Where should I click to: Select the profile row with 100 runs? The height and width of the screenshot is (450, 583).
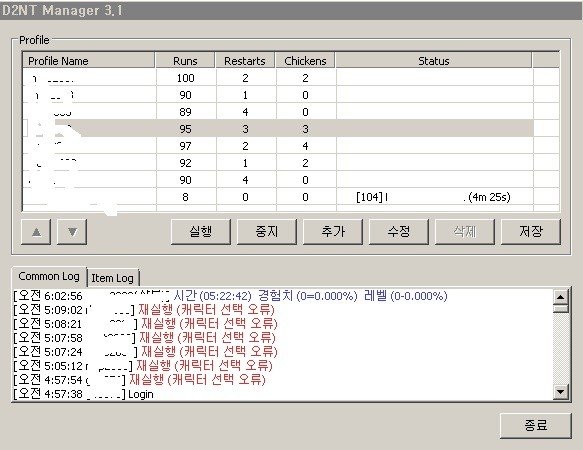click(278, 78)
